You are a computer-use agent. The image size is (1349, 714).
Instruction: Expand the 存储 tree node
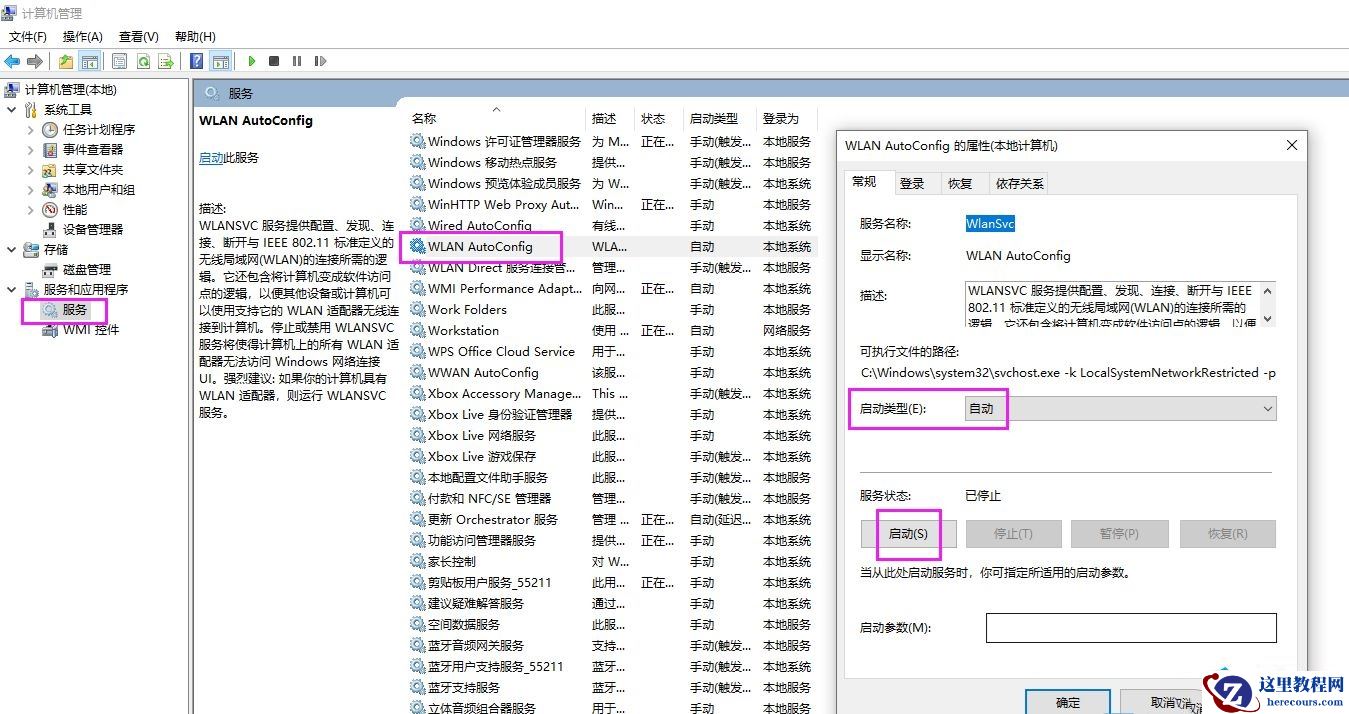click(11, 249)
